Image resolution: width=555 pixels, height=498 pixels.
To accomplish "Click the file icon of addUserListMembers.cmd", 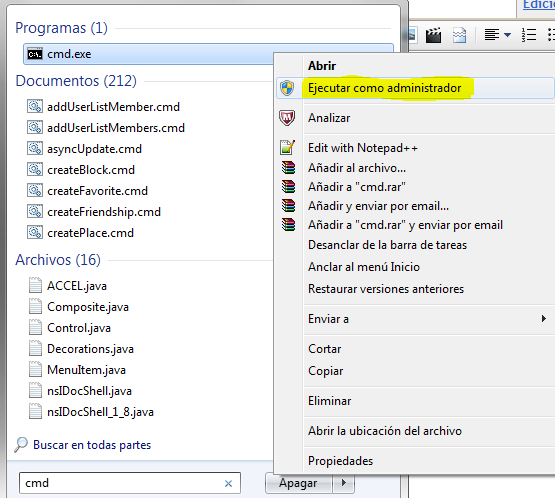I will point(35,127).
